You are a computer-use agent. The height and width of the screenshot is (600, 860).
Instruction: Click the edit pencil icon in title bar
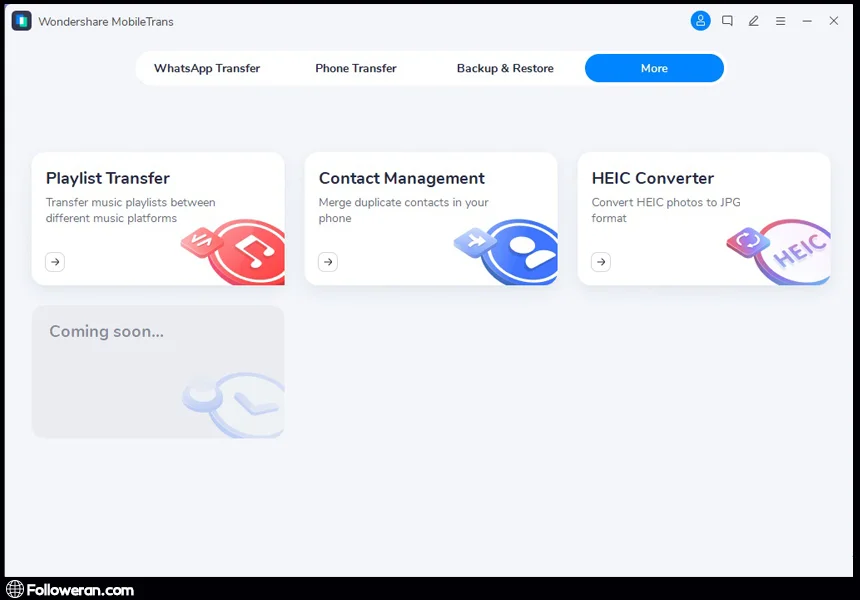pos(754,21)
